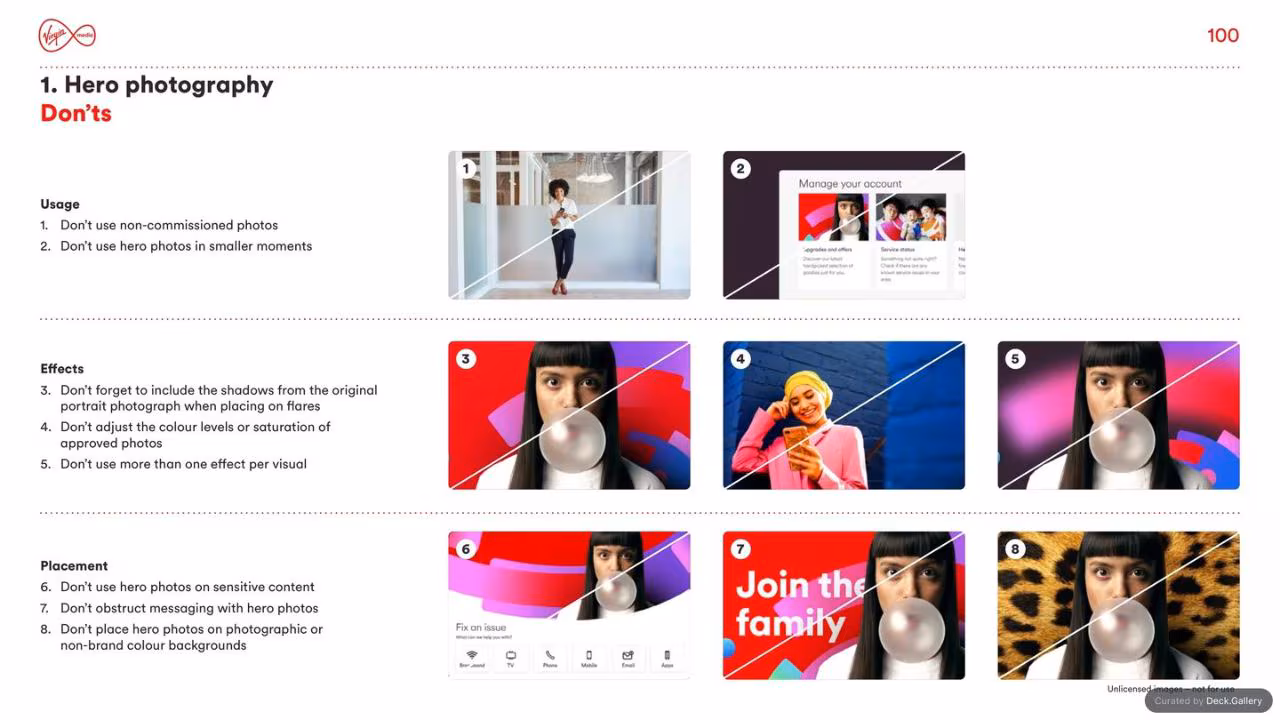The height and width of the screenshot is (720, 1280).
Task: Select thumbnail 4 of woman in yellow headscarf
Action: tap(844, 415)
